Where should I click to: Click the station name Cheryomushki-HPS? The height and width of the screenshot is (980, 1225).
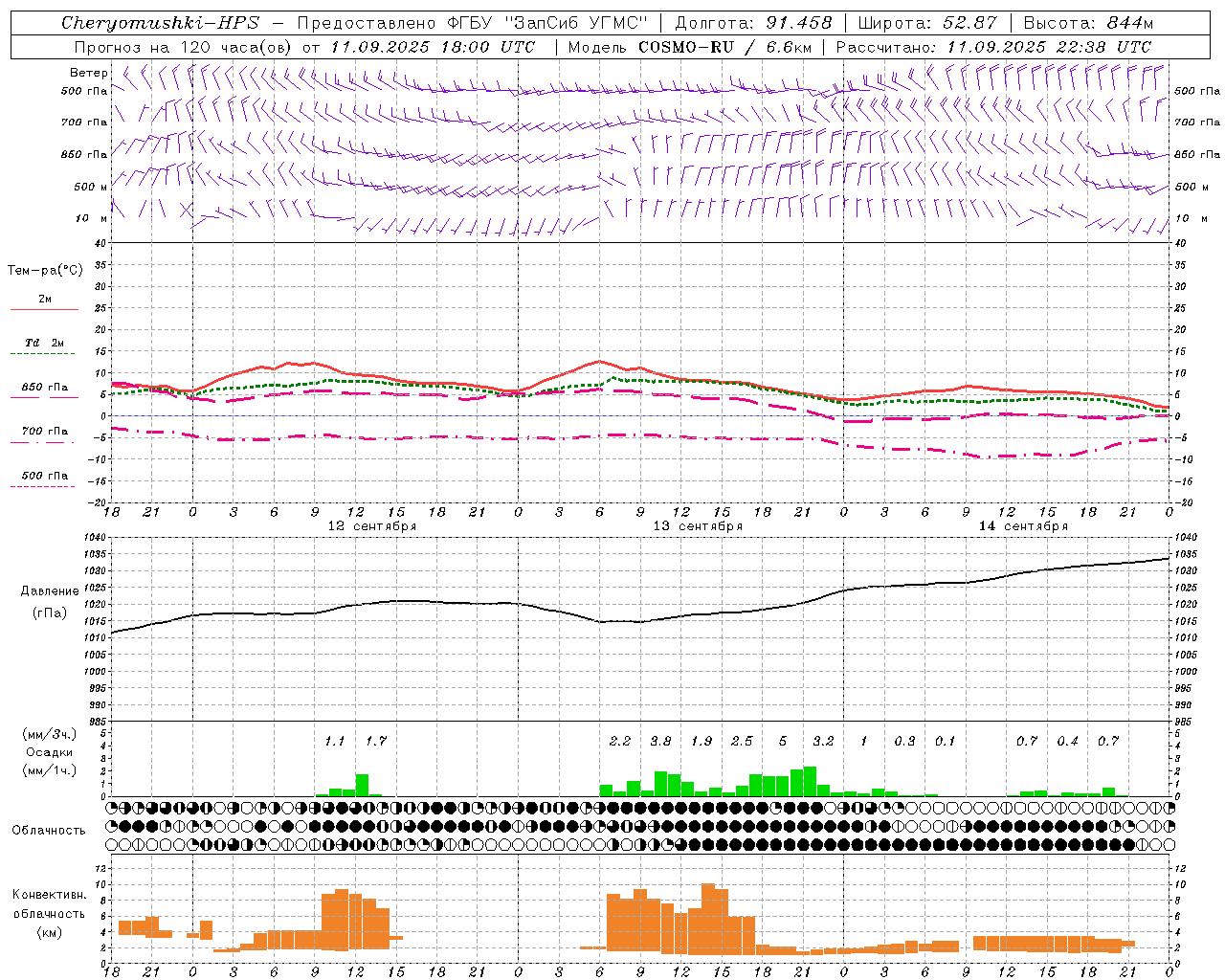(160, 23)
